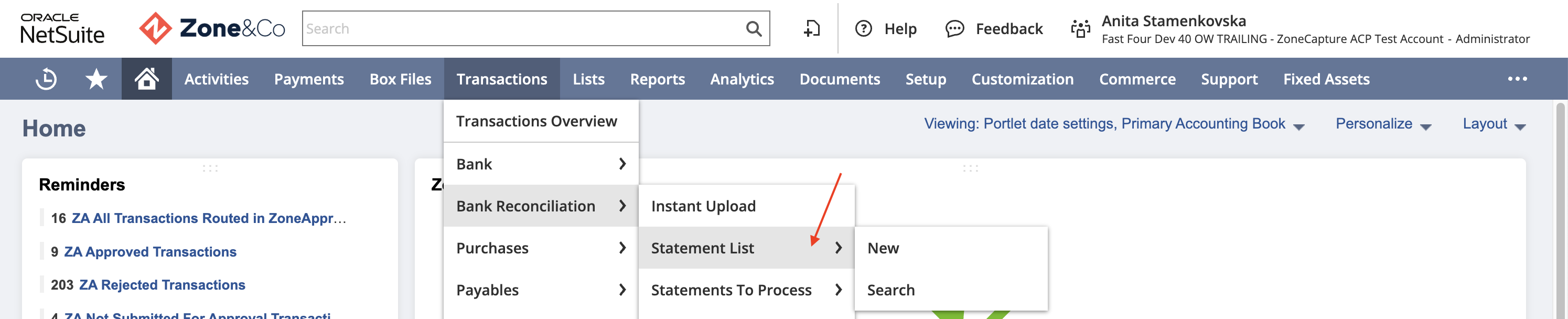
Task: Expand the Purchases submenu
Action: click(x=541, y=248)
